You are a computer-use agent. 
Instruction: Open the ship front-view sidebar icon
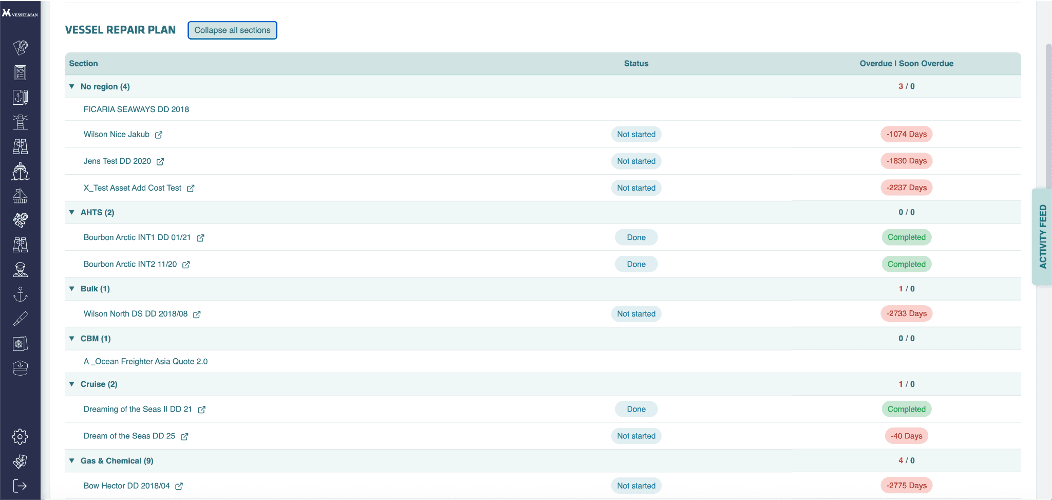(x=20, y=171)
